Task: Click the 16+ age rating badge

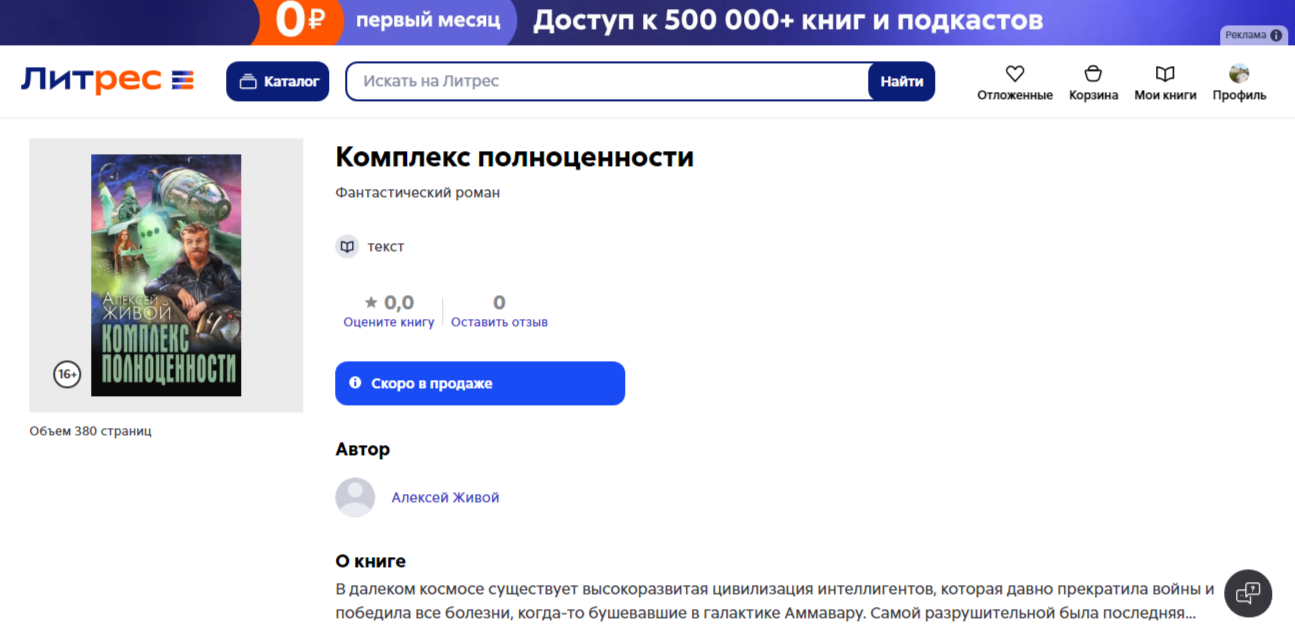Action: pyautogui.click(x=67, y=375)
